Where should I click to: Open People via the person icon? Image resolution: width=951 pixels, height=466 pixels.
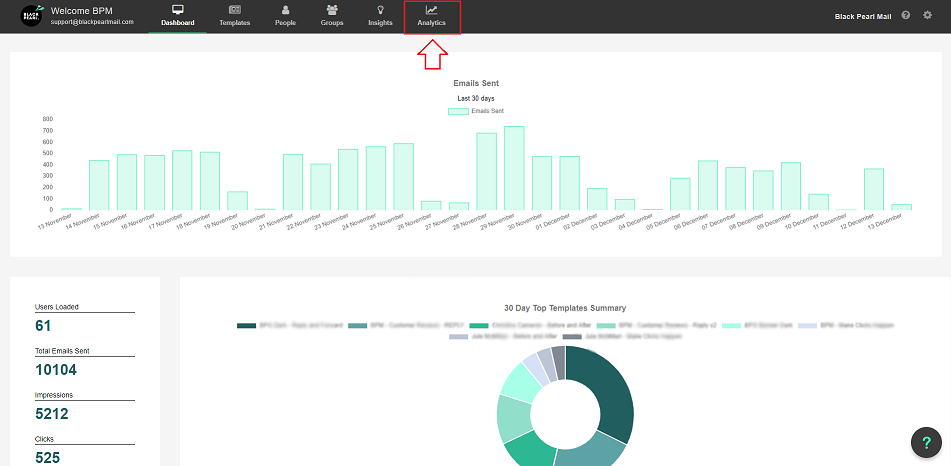pyautogui.click(x=285, y=10)
